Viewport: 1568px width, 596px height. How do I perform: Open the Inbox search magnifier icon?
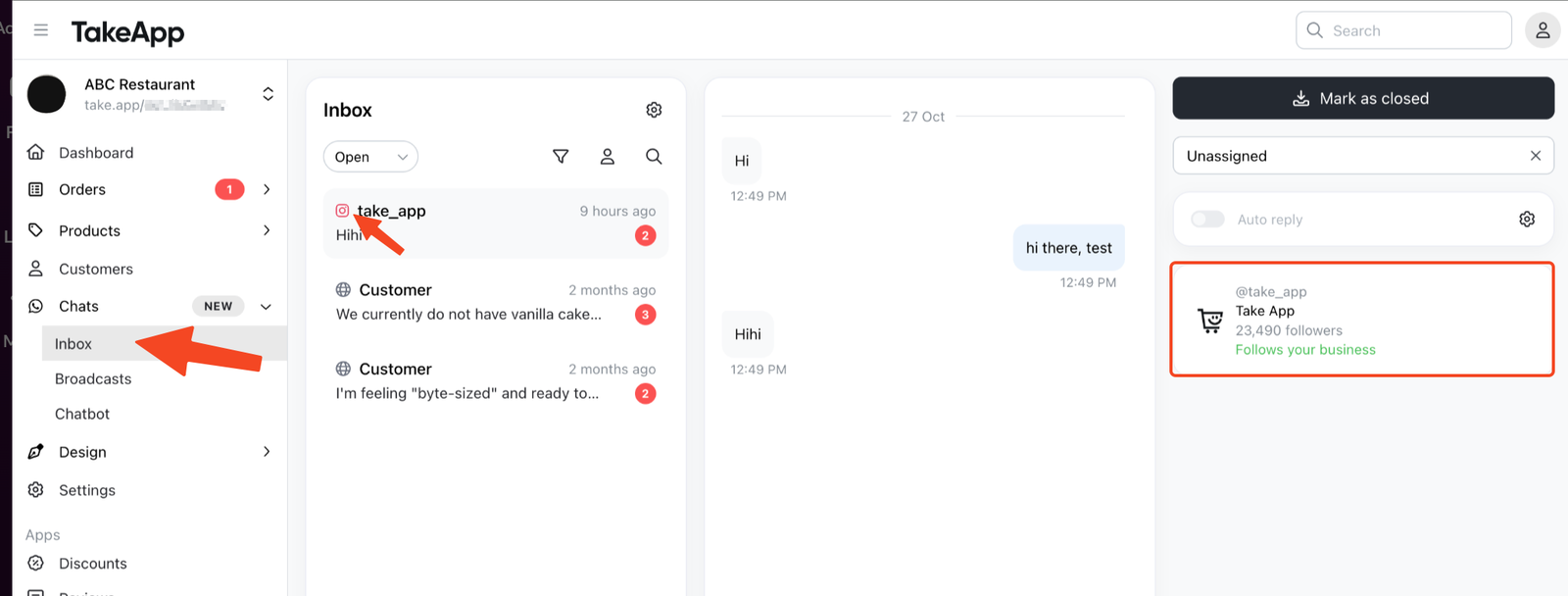[654, 157]
